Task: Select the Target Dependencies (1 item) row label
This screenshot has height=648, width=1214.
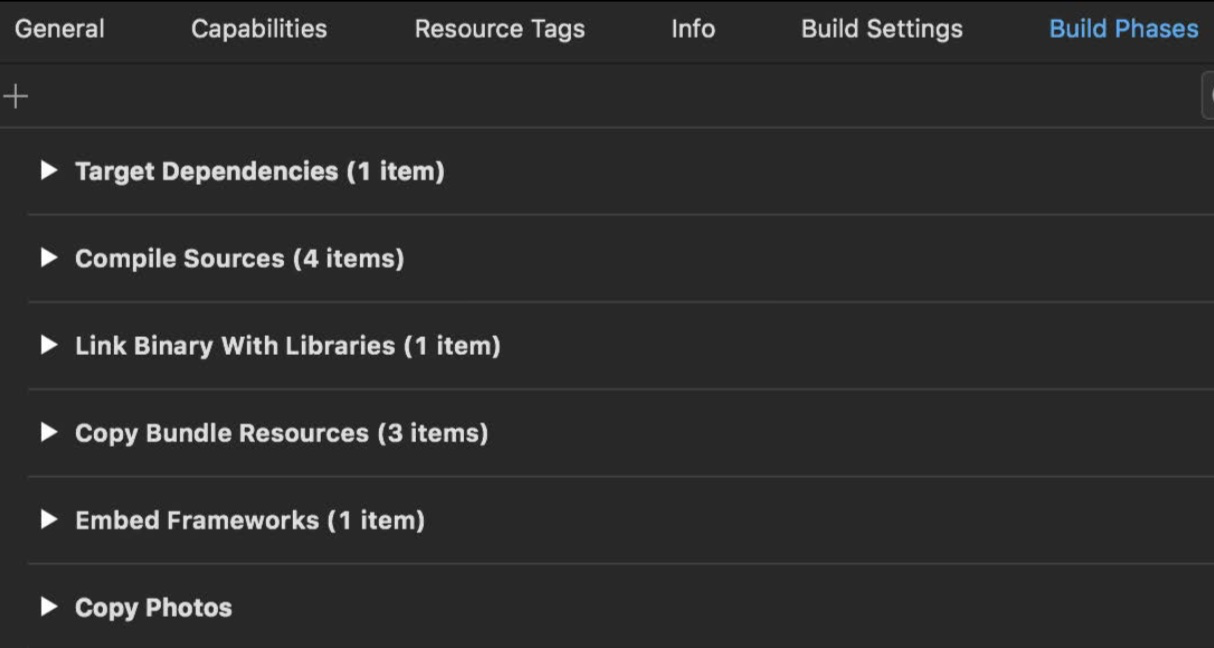Action: point(260,171)
